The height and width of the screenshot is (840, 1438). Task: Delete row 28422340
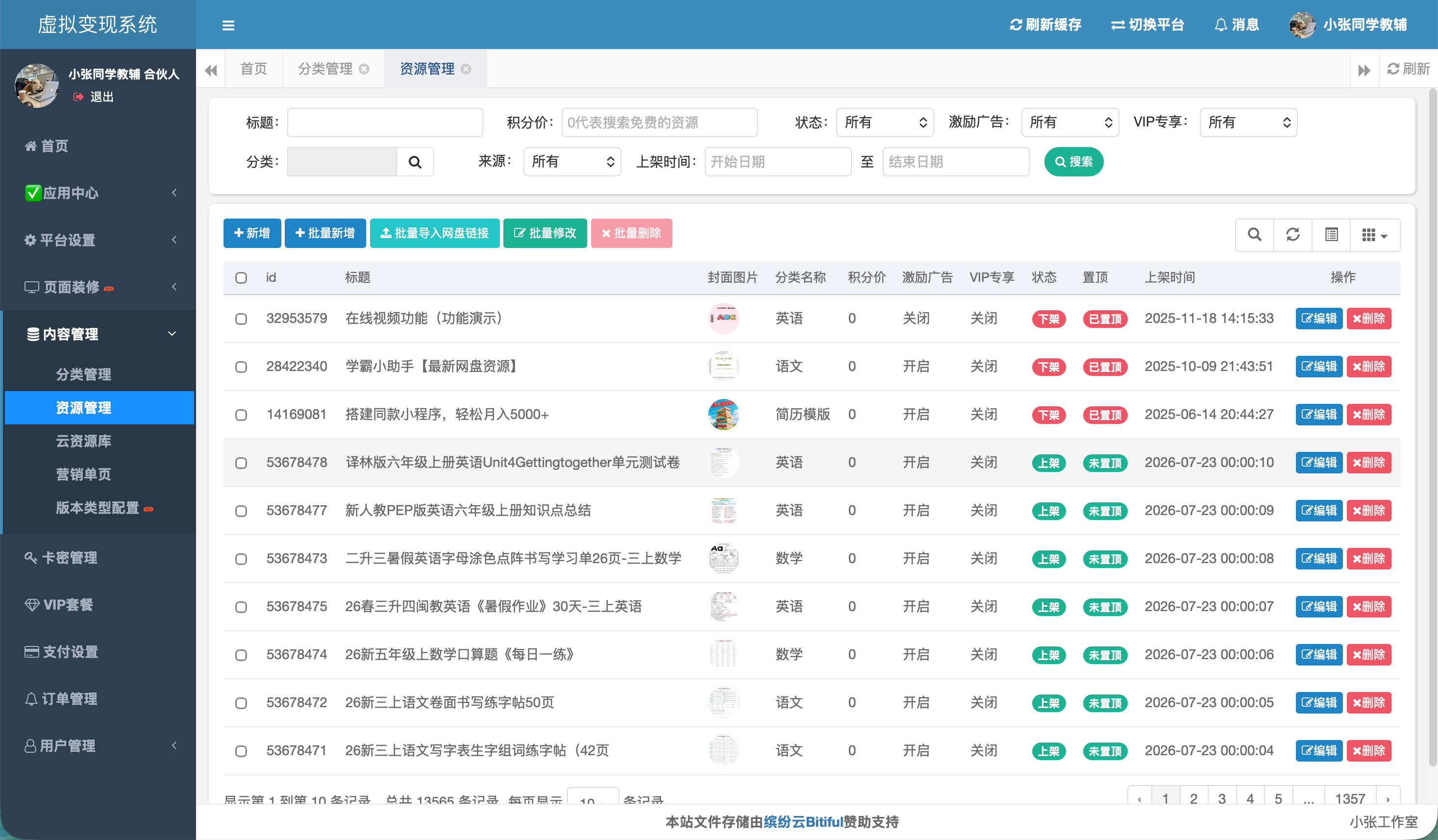[1369, 367]
